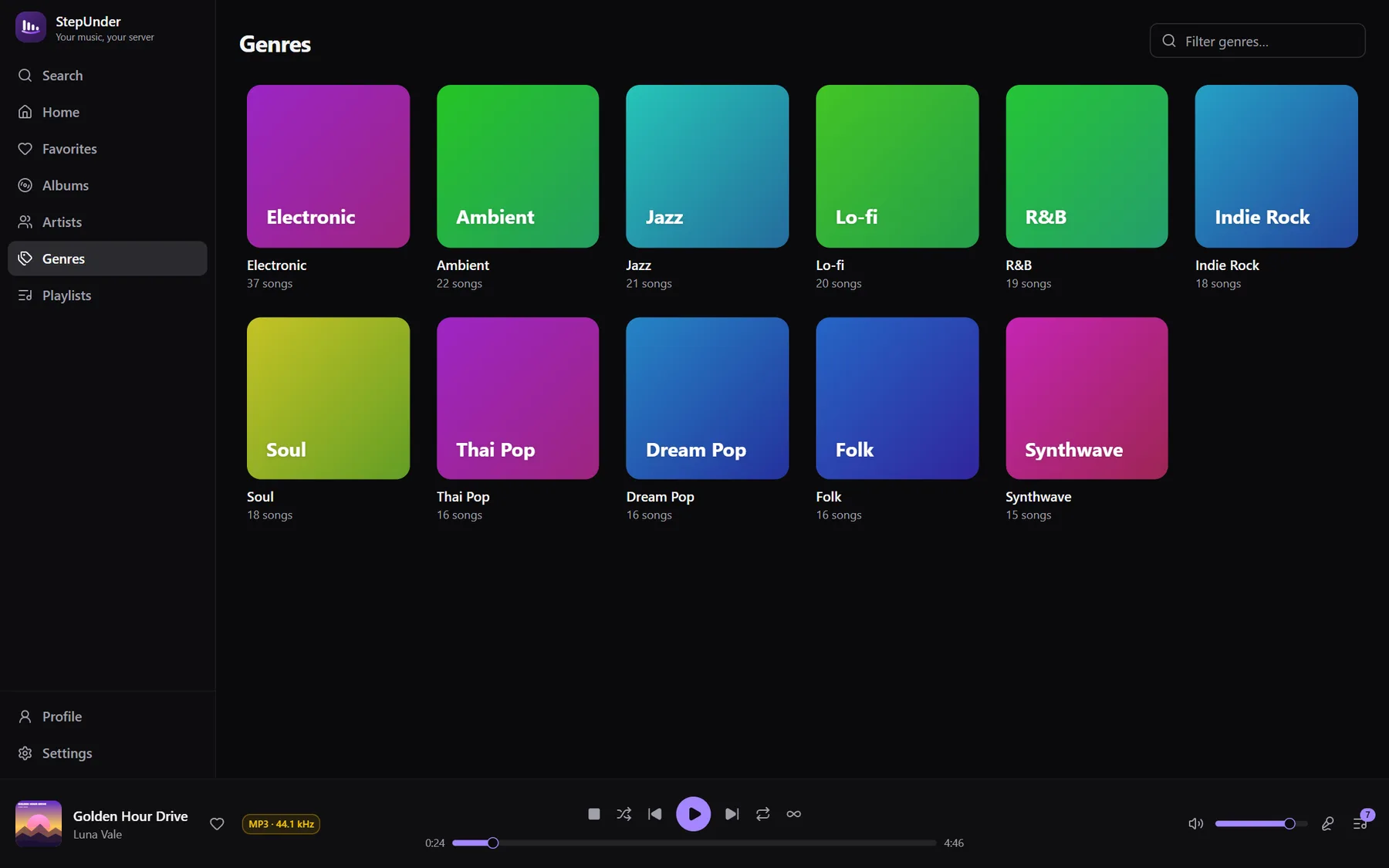Open the Jazz genre tile
This screenshot has height=868, width=1389.
[x=708, y=166]
